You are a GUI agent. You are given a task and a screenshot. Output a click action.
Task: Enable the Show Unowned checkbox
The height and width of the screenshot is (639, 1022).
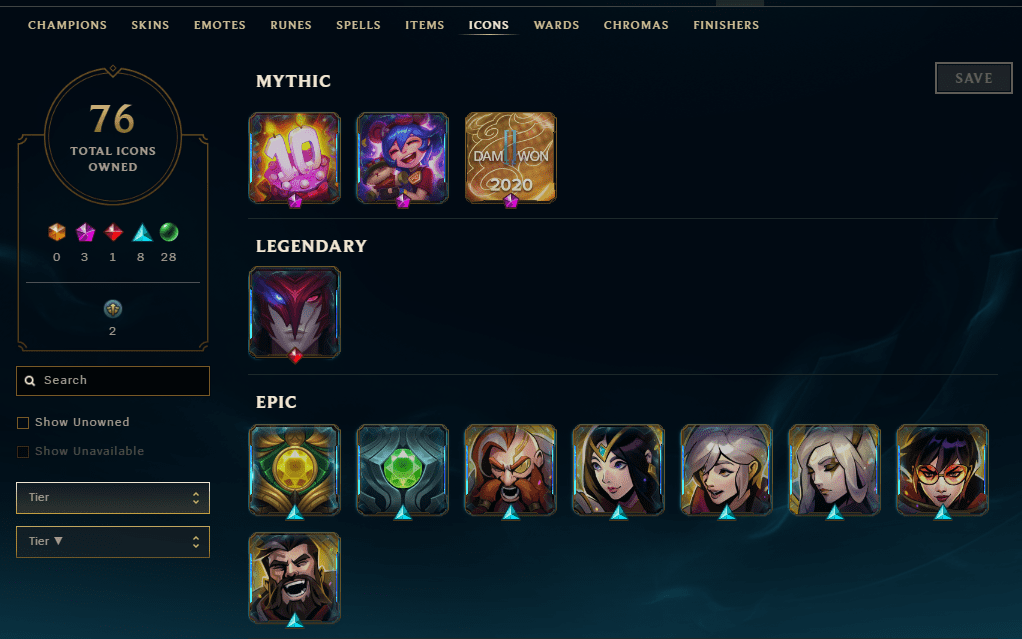(23, 423)
